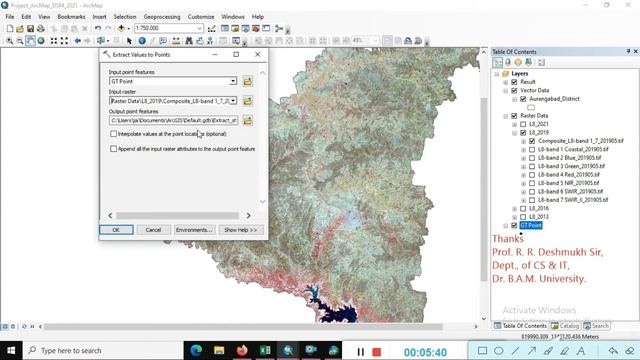Screen dimensions: 640x360
Task: Click Fixed Zoom In arrows icon
Action: 54,41
